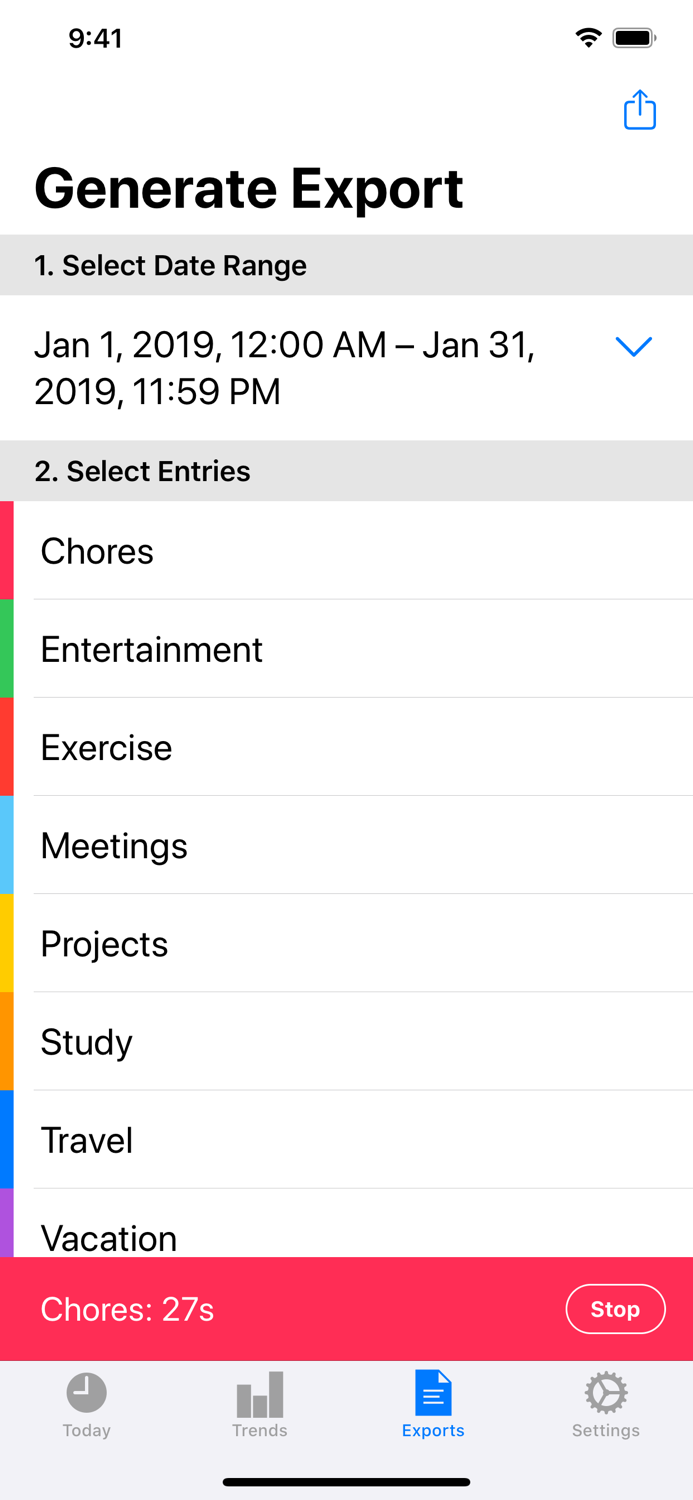Viewport: 693px width, 1500px height.
Task: Stop the running Chores timer
Action: [615, 1309]
